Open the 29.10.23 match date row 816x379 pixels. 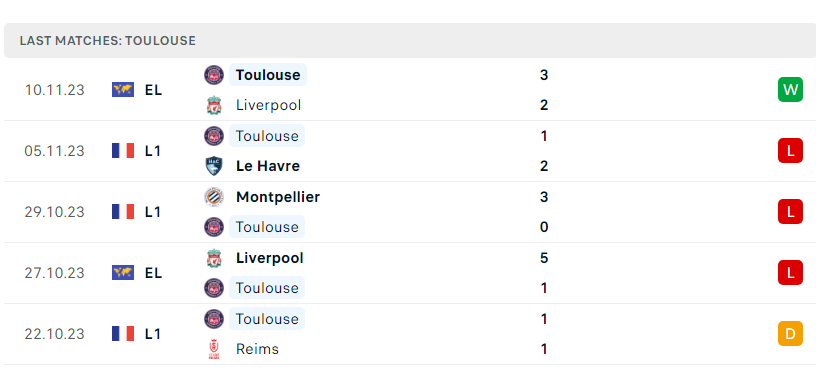408,212
